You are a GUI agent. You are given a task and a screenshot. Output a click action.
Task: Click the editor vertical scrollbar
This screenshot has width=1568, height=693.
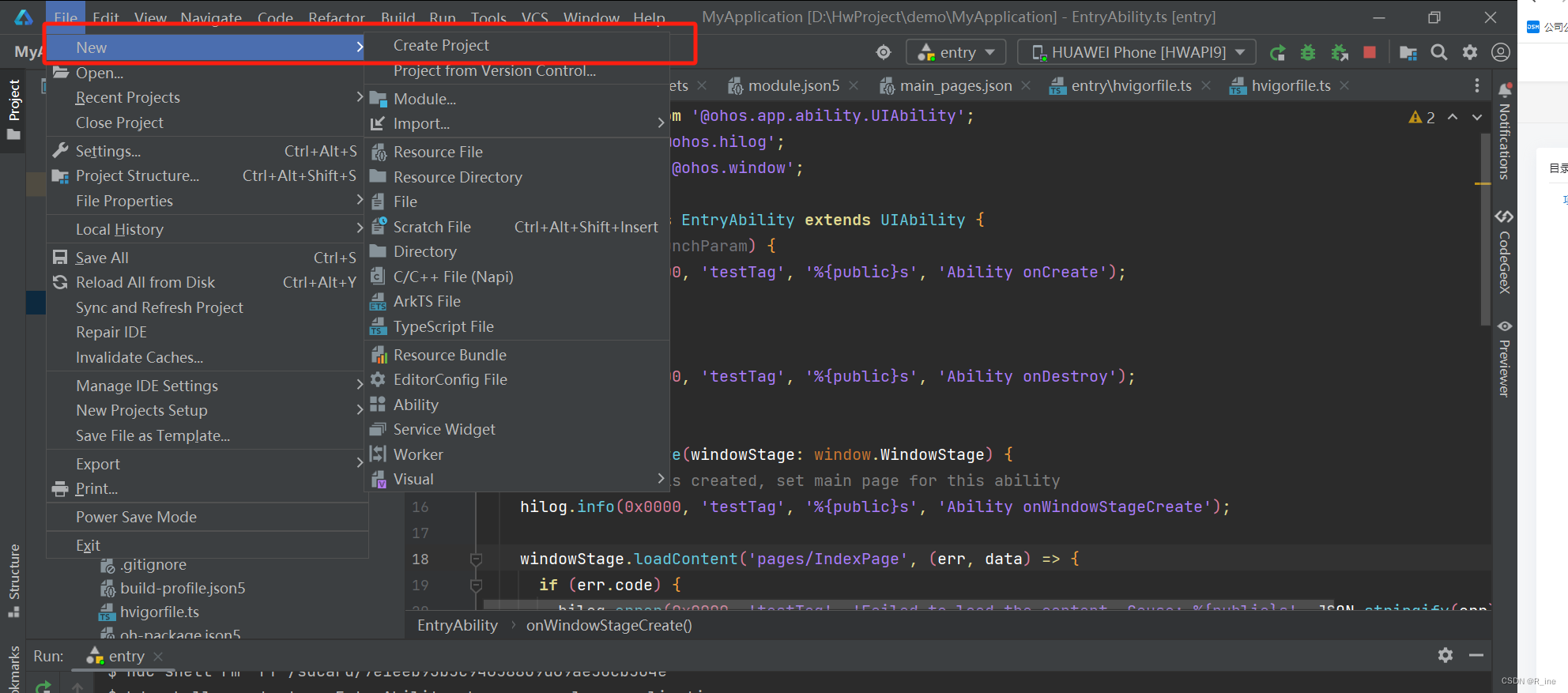(1485, 229)
